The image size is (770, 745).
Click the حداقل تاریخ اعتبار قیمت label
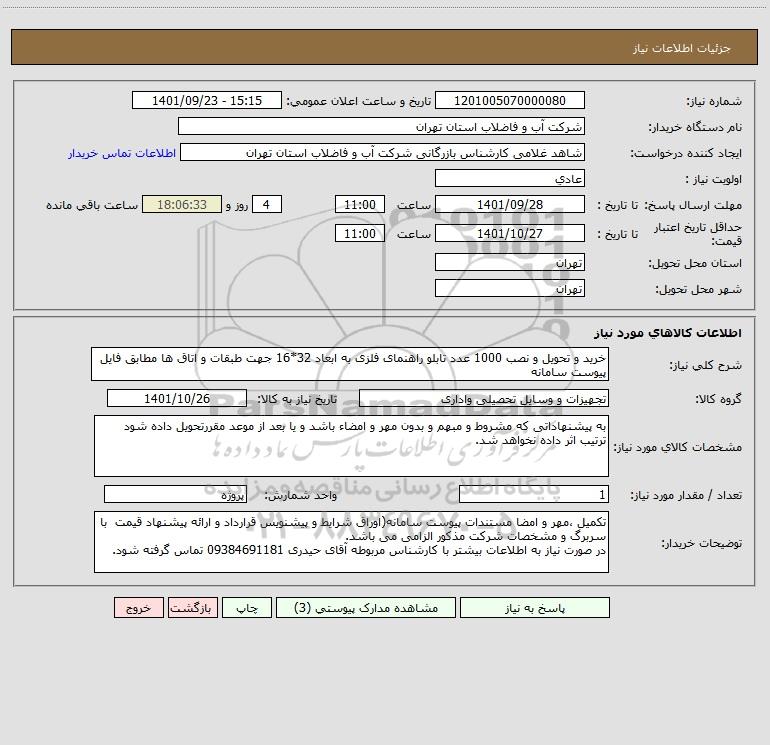698,234
